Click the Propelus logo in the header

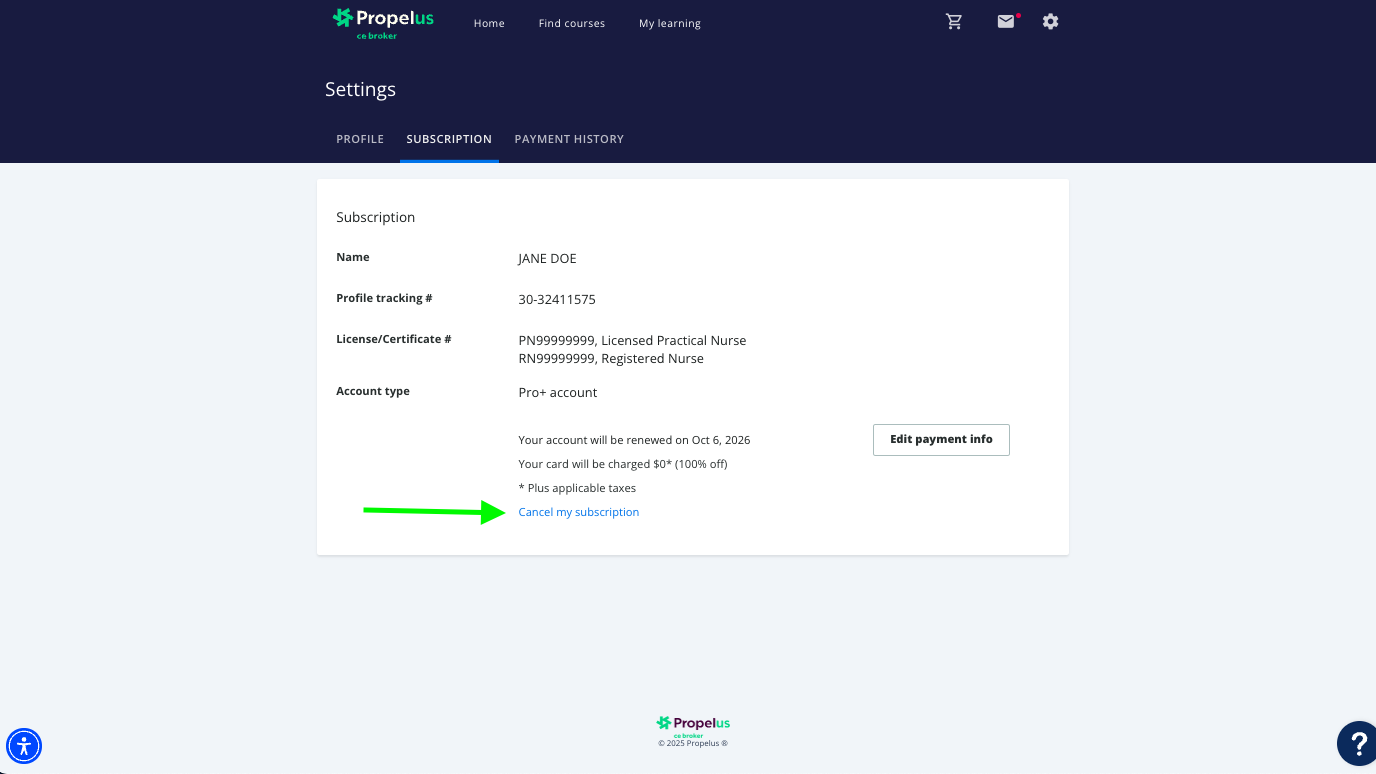click(x=384, y=22)
